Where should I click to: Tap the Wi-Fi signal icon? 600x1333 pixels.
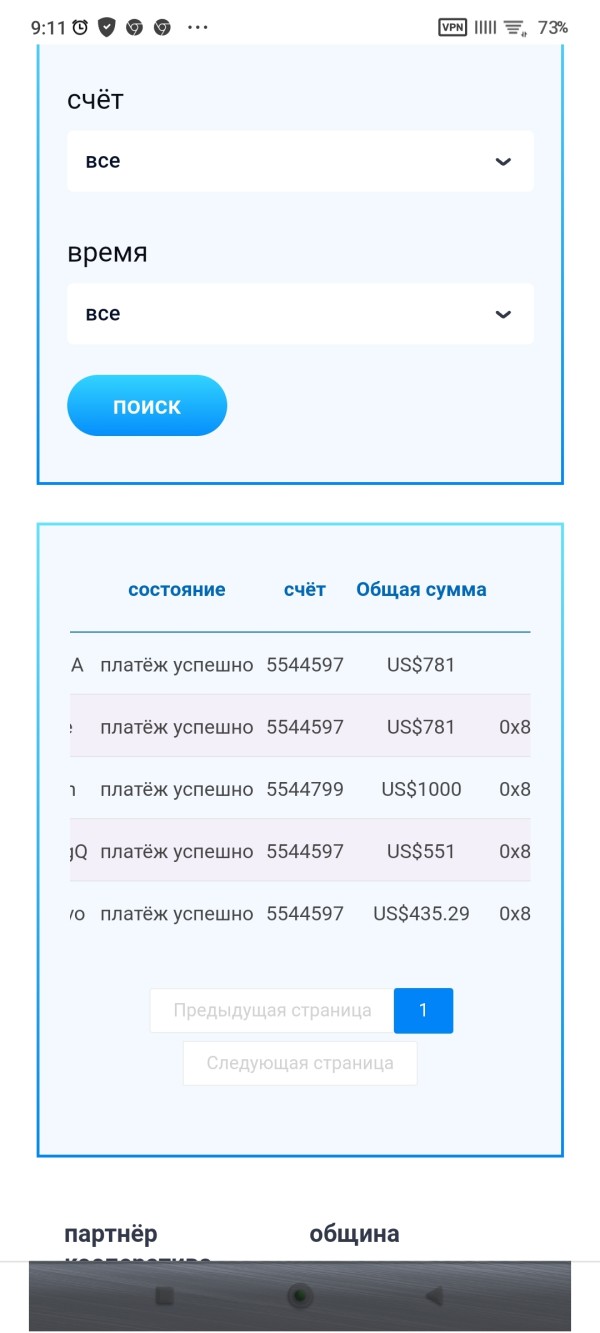[x=516, y=28]
